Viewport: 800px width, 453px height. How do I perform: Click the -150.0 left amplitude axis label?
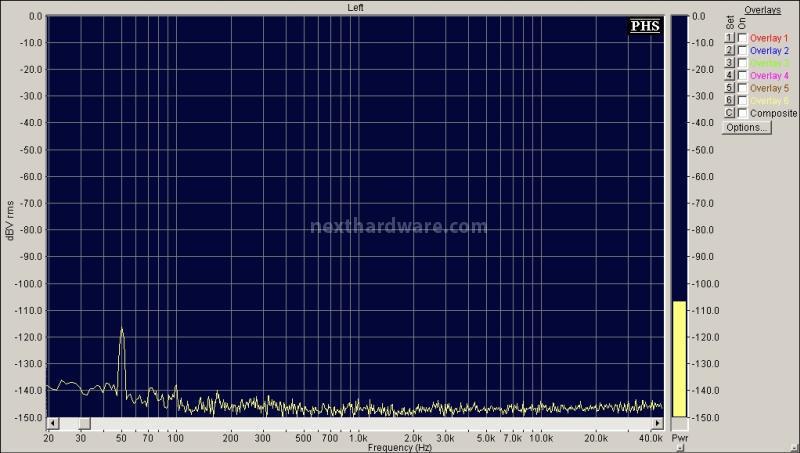[x=31, y=417]
